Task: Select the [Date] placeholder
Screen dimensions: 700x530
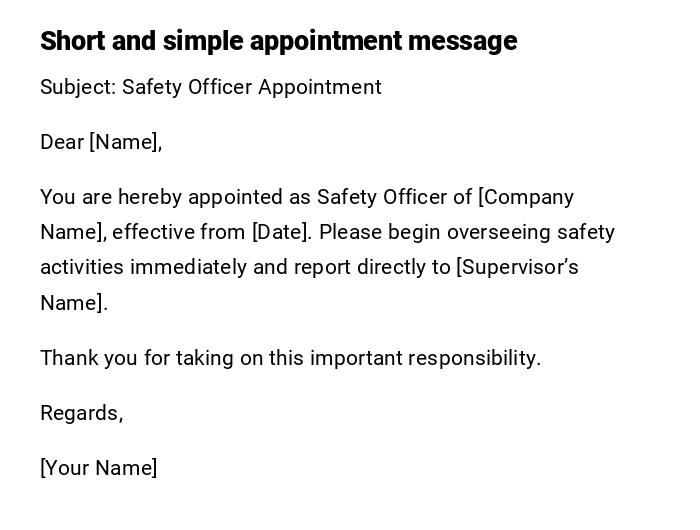Action: [282, 232]
